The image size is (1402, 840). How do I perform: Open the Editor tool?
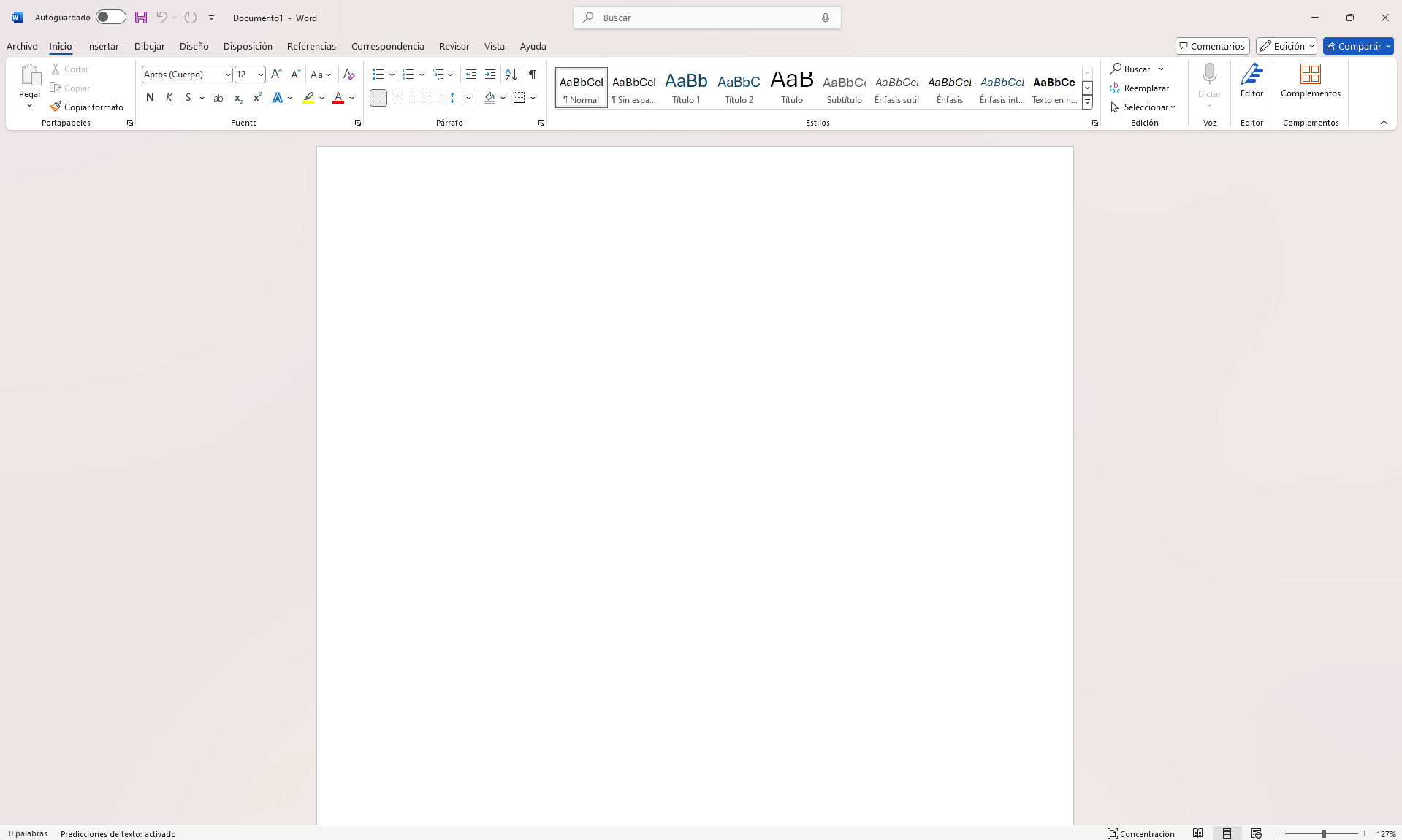(1251, 81)
